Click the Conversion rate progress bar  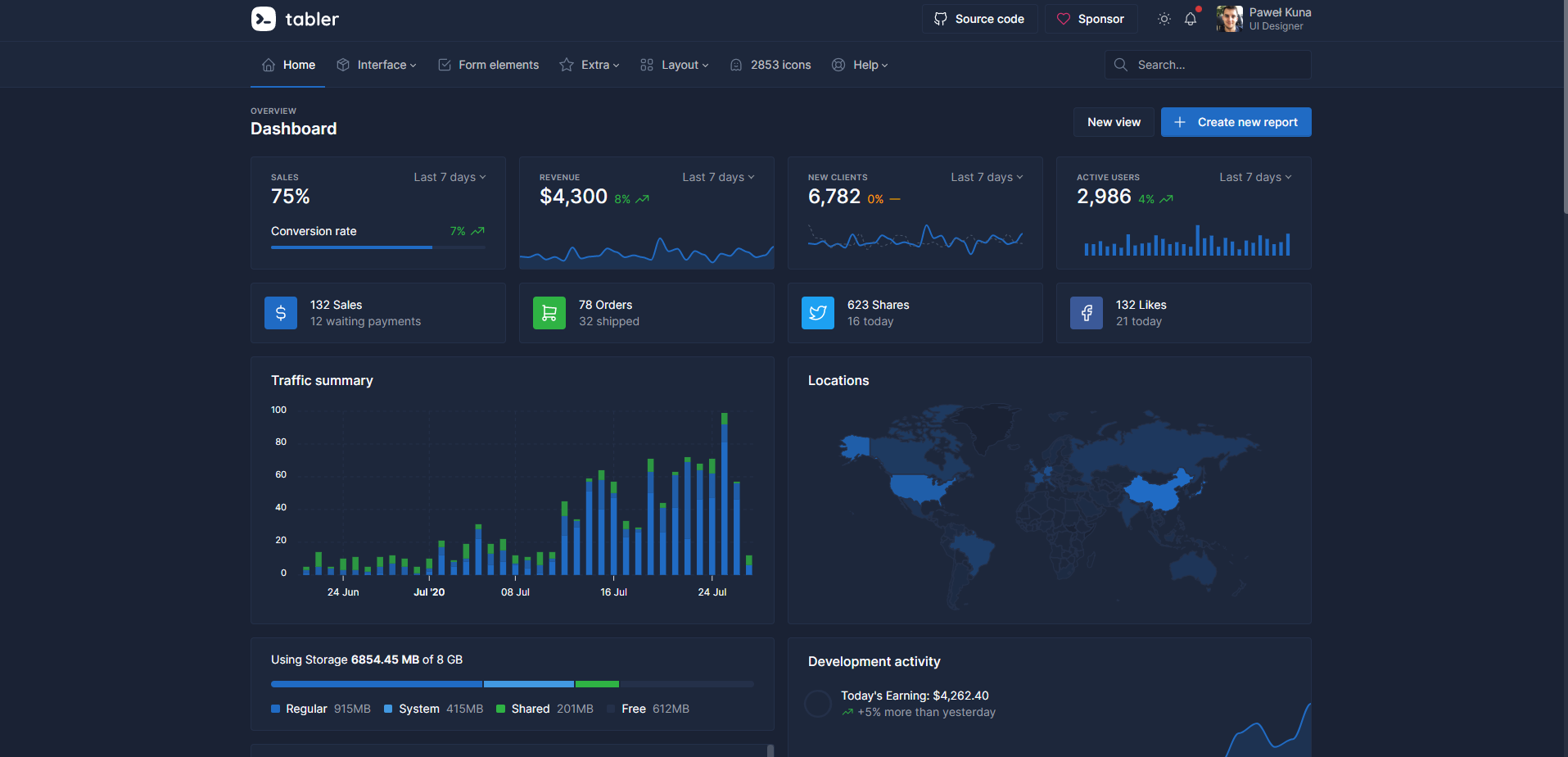(378, 247)
